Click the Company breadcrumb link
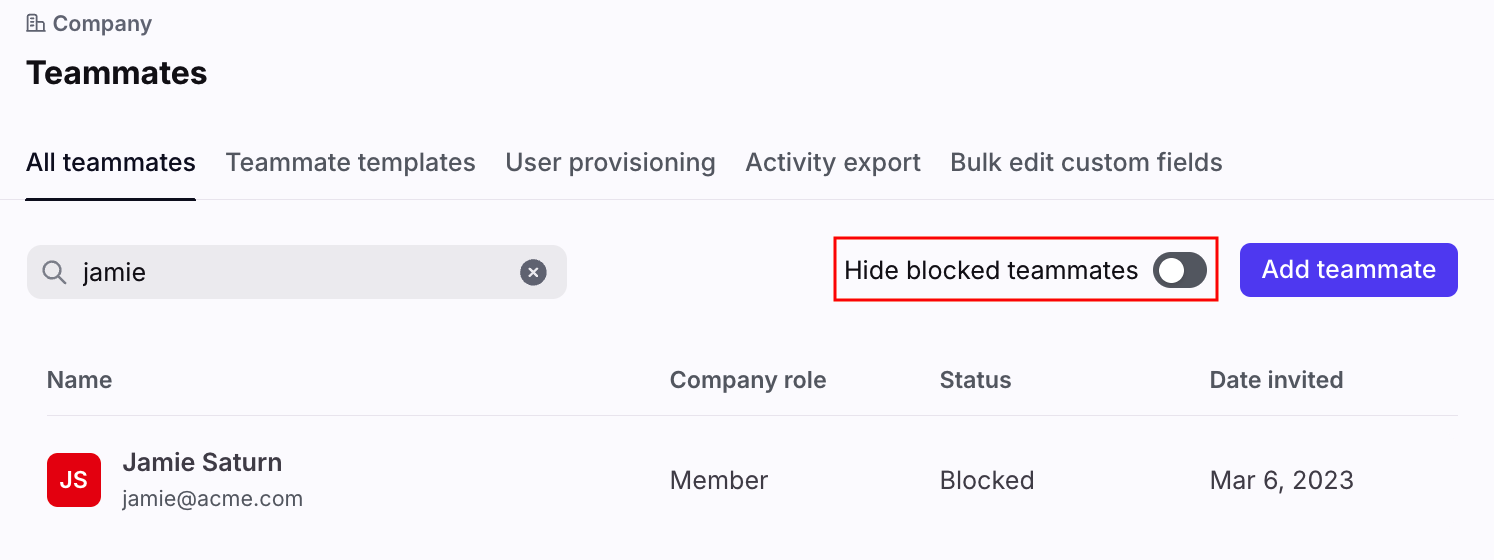 click(102, 23)
